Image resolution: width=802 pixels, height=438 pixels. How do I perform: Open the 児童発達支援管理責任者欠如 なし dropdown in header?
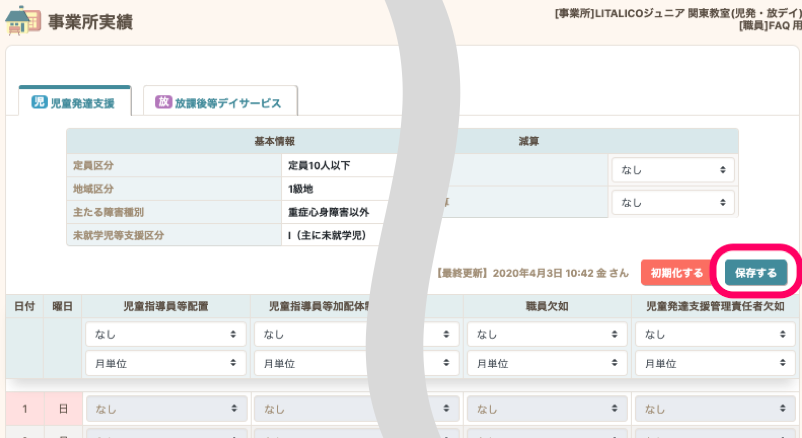click(x=715, y=334)
